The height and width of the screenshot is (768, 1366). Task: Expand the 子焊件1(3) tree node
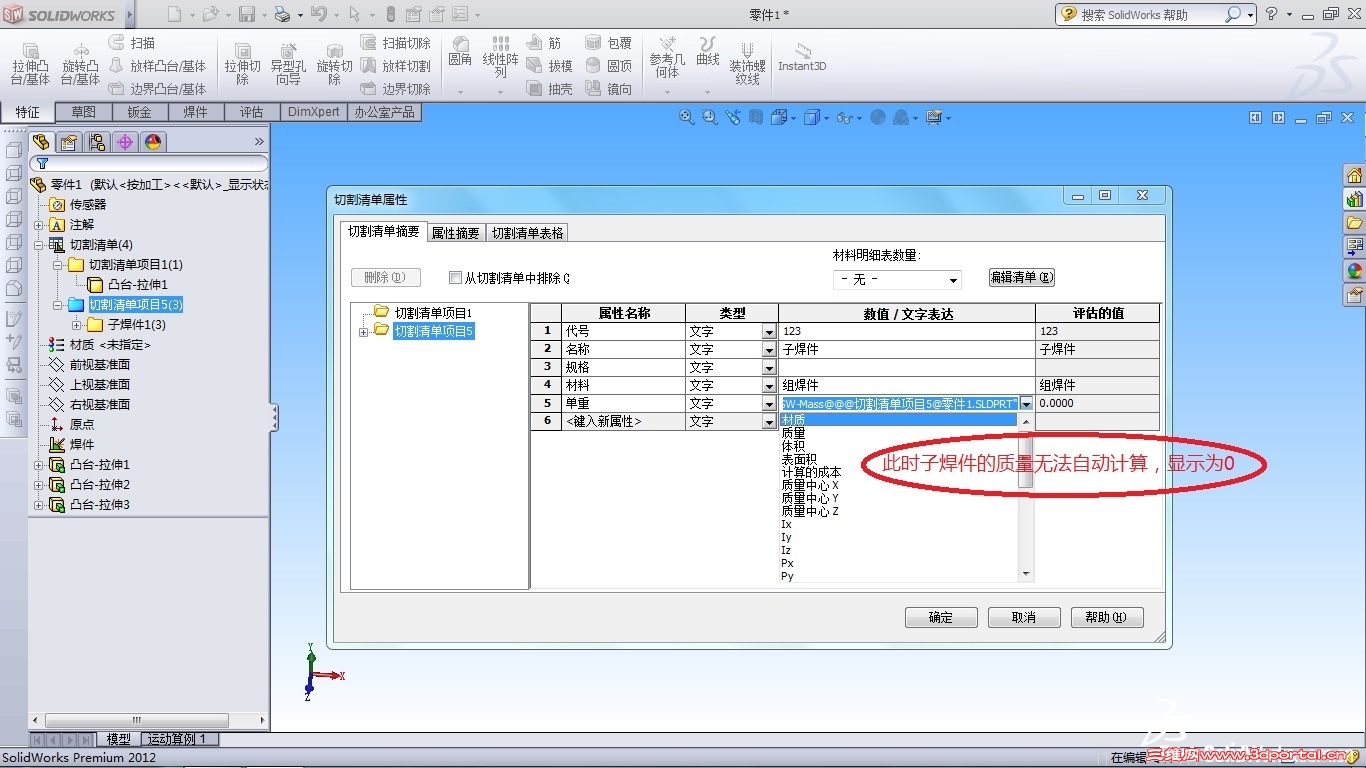tap(76, 325)
